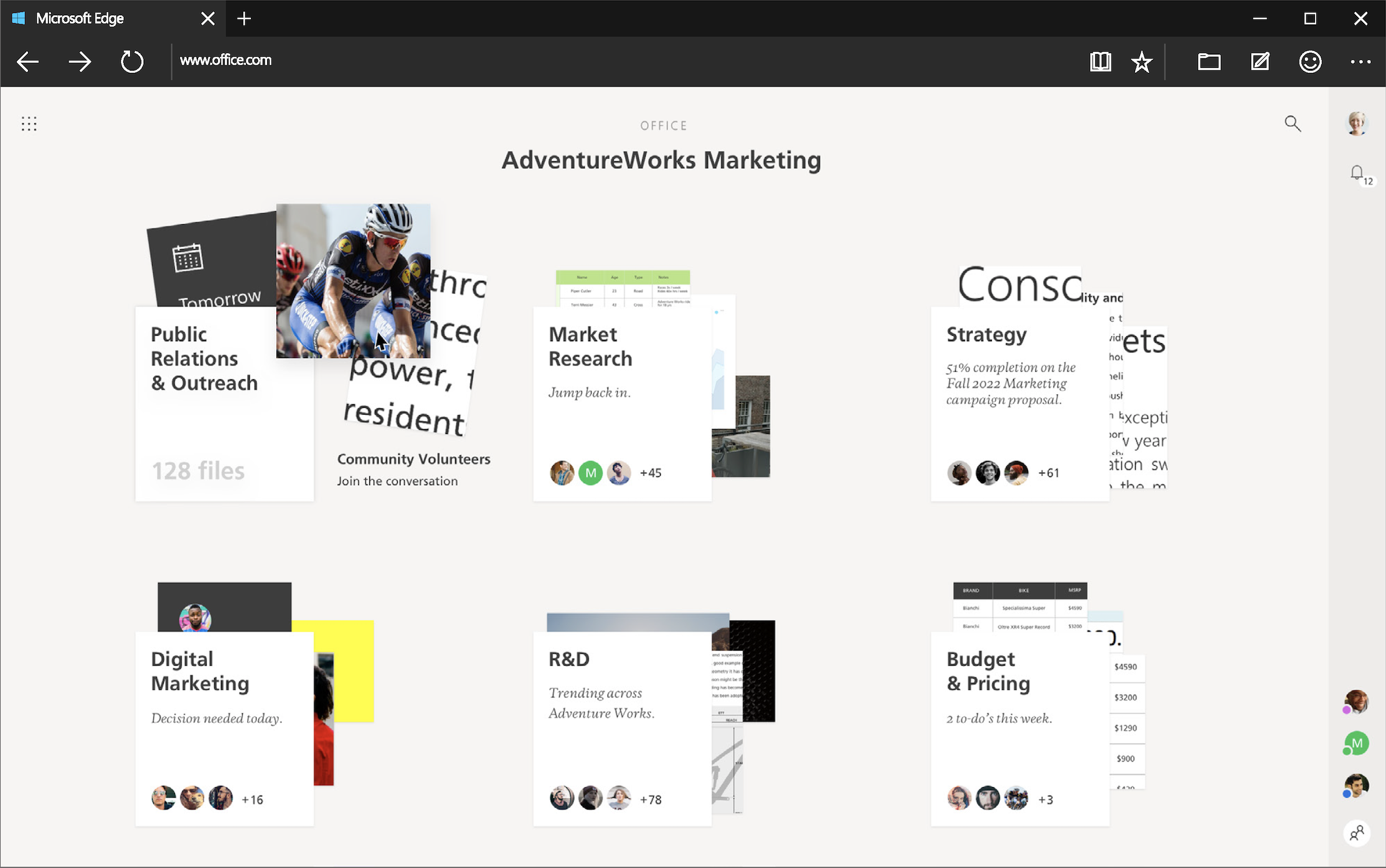This screenshot has height=868, width=1386.
Task: Show +16 more members in Digital Marketing
Action: [x=252, y=800]
